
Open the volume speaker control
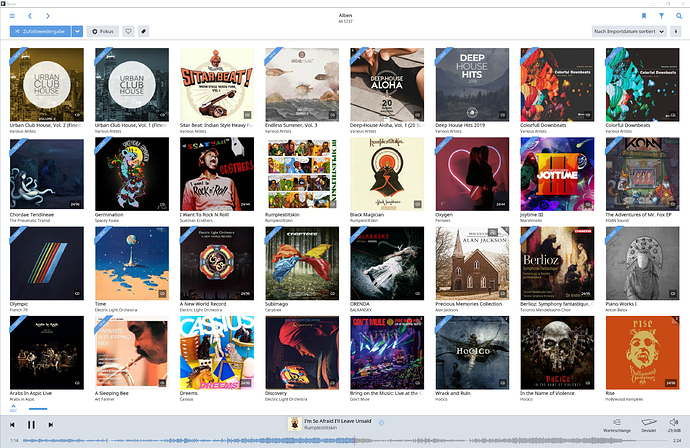tap(674, 425)
